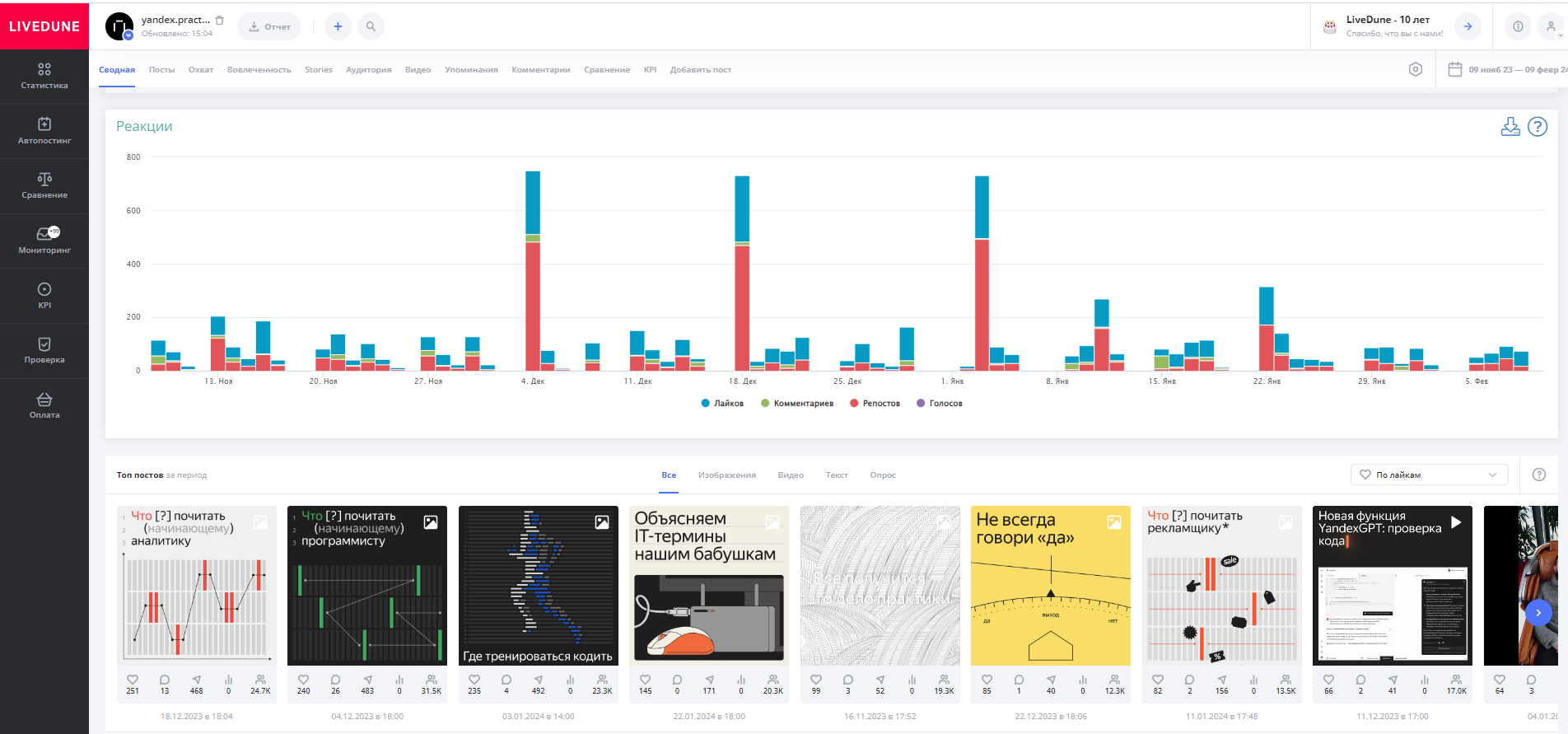Open post thumbnail about рекламщику

point(1222,586)
